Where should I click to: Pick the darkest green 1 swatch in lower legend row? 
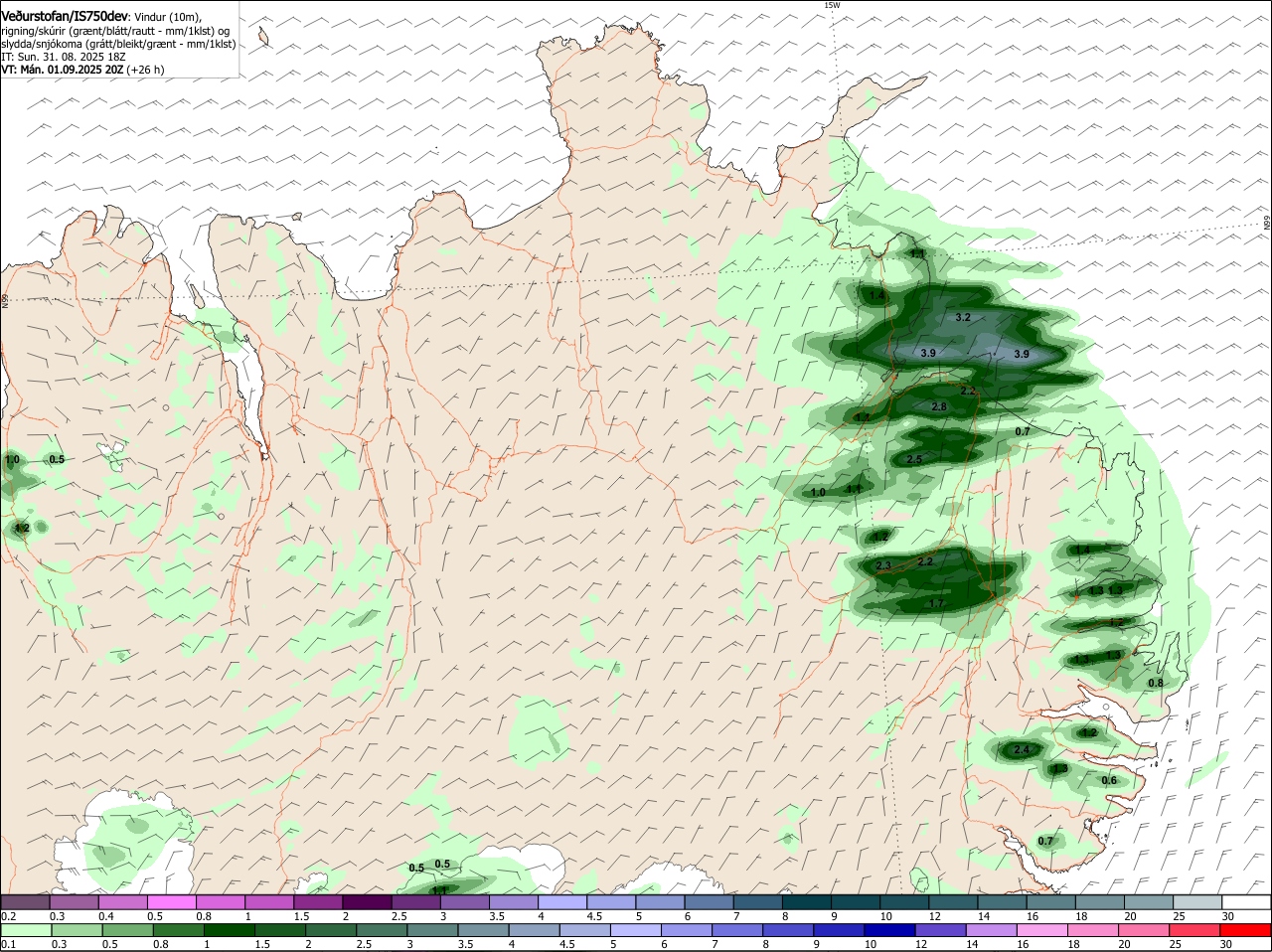coord(230,930)
